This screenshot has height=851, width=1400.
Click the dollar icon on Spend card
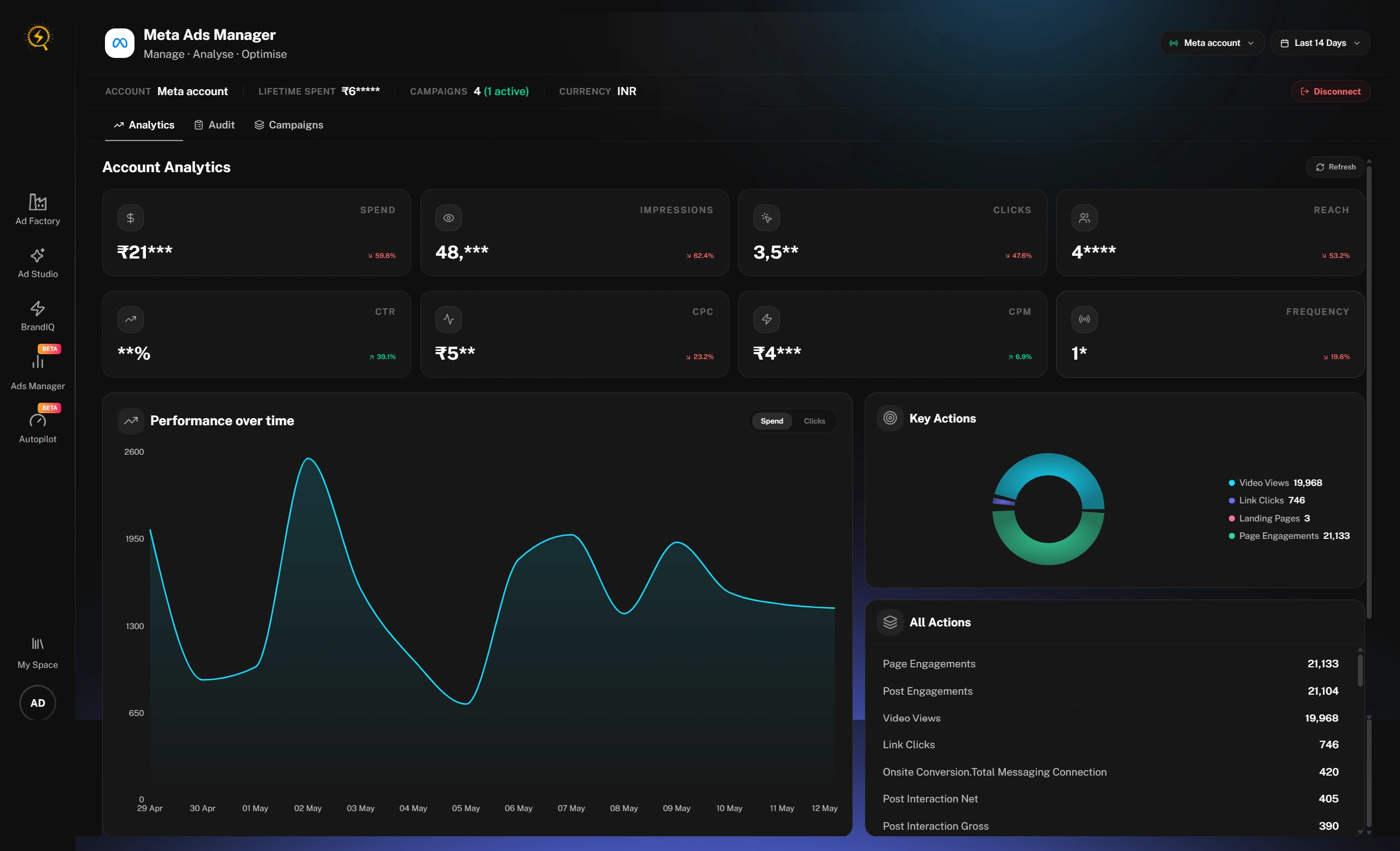131,218
